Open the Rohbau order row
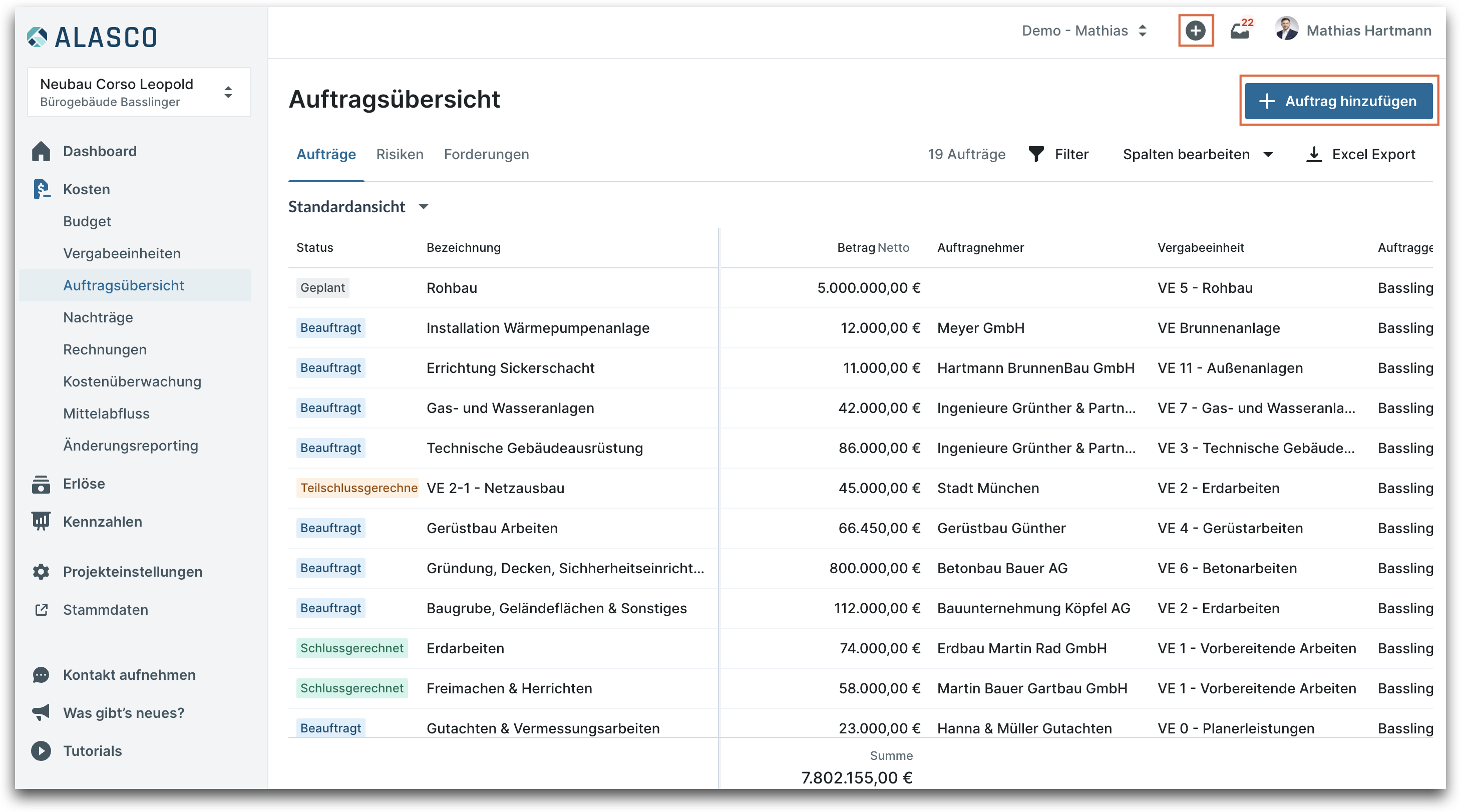1461x812 pixels. point(452,288)
